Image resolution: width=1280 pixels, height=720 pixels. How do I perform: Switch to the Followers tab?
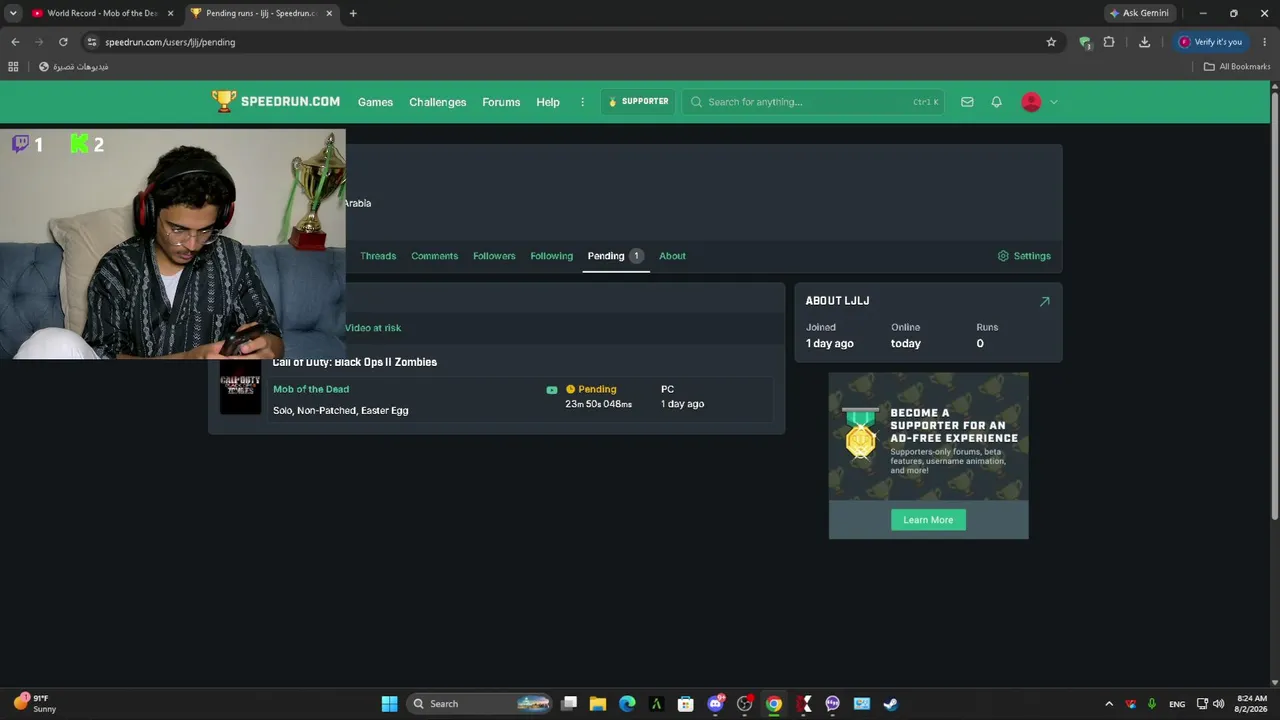(494, 256)
